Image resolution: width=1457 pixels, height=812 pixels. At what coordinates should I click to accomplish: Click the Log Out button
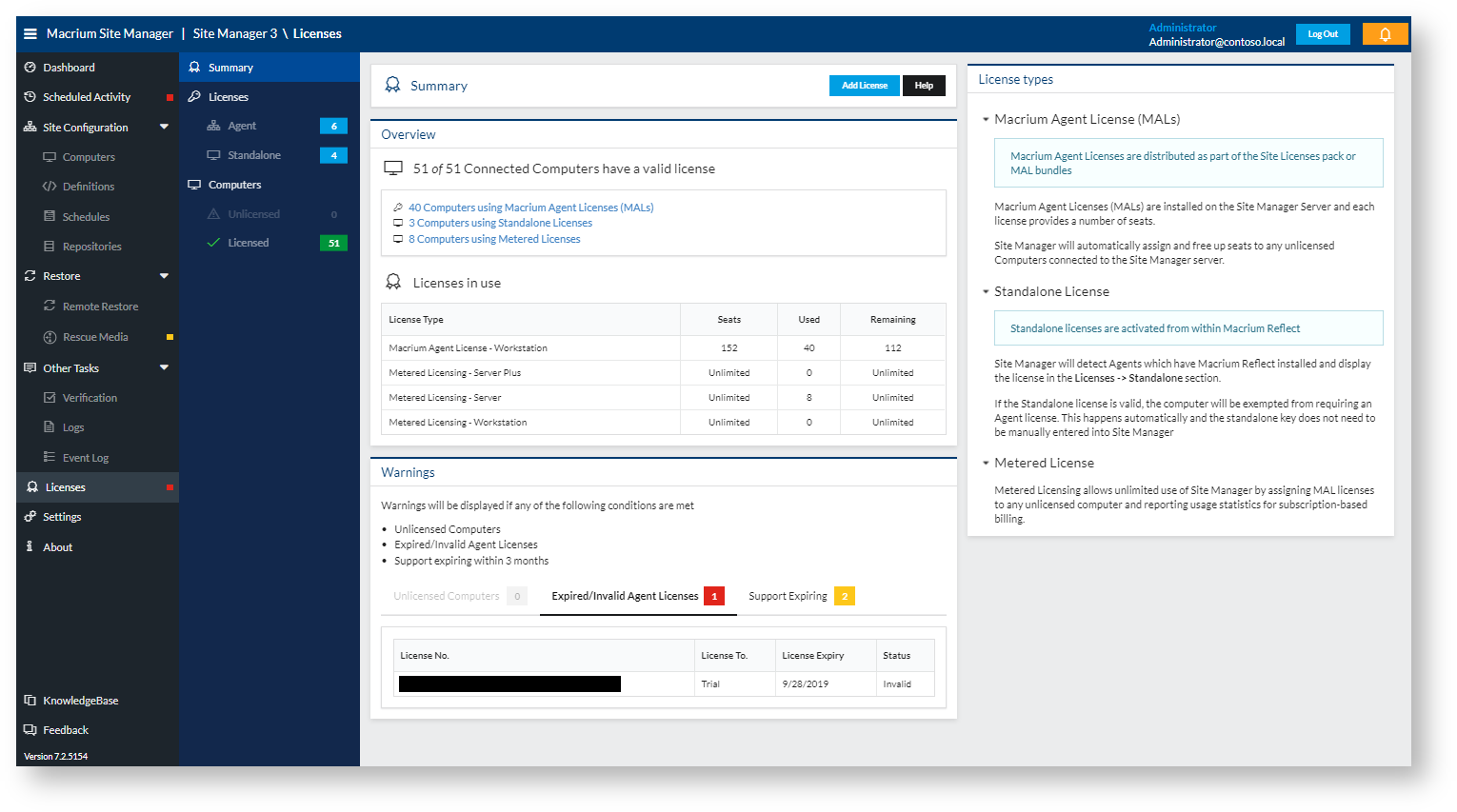pos(1323,34)
